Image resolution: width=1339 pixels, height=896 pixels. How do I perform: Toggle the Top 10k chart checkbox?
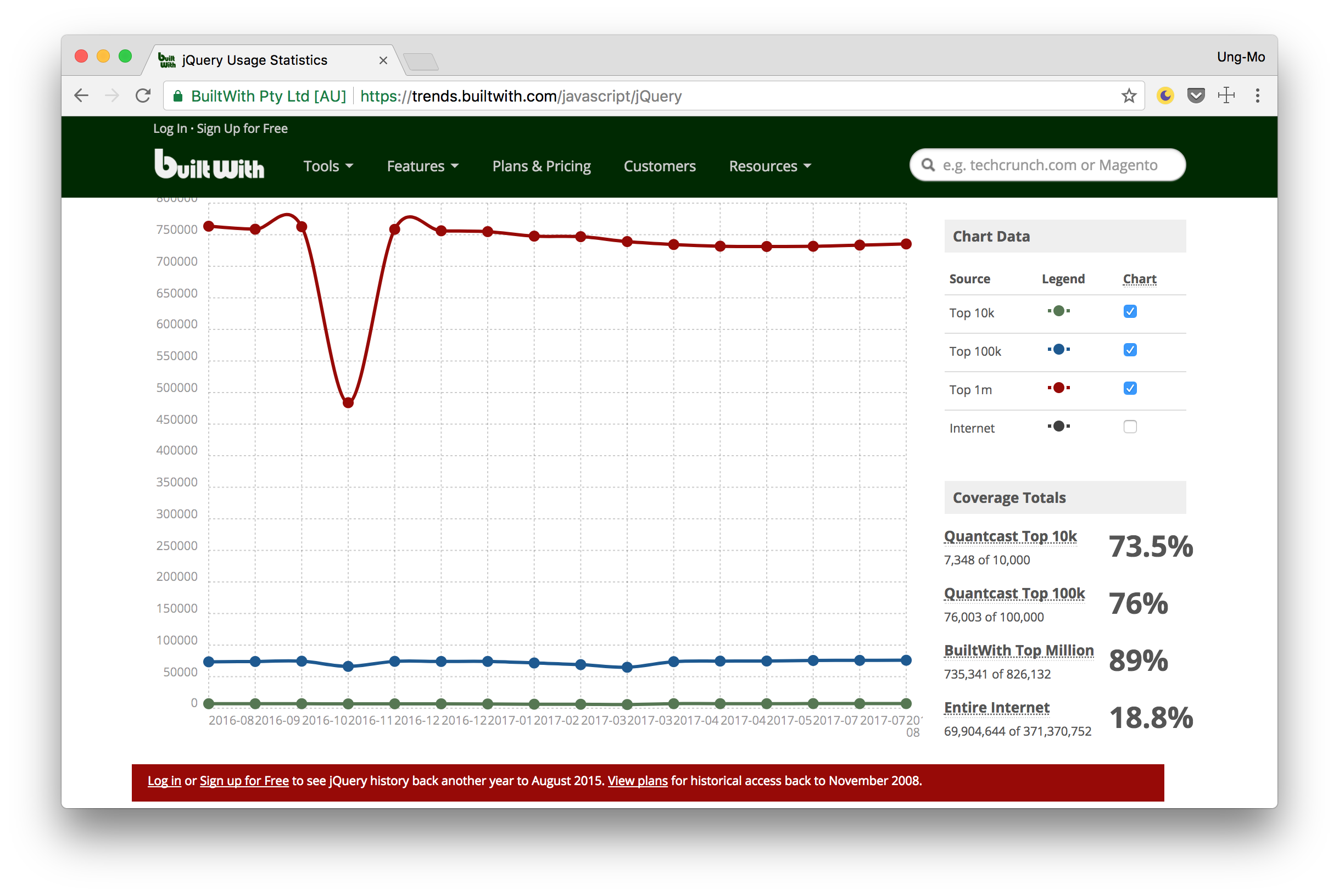[x=1130, y=311]
